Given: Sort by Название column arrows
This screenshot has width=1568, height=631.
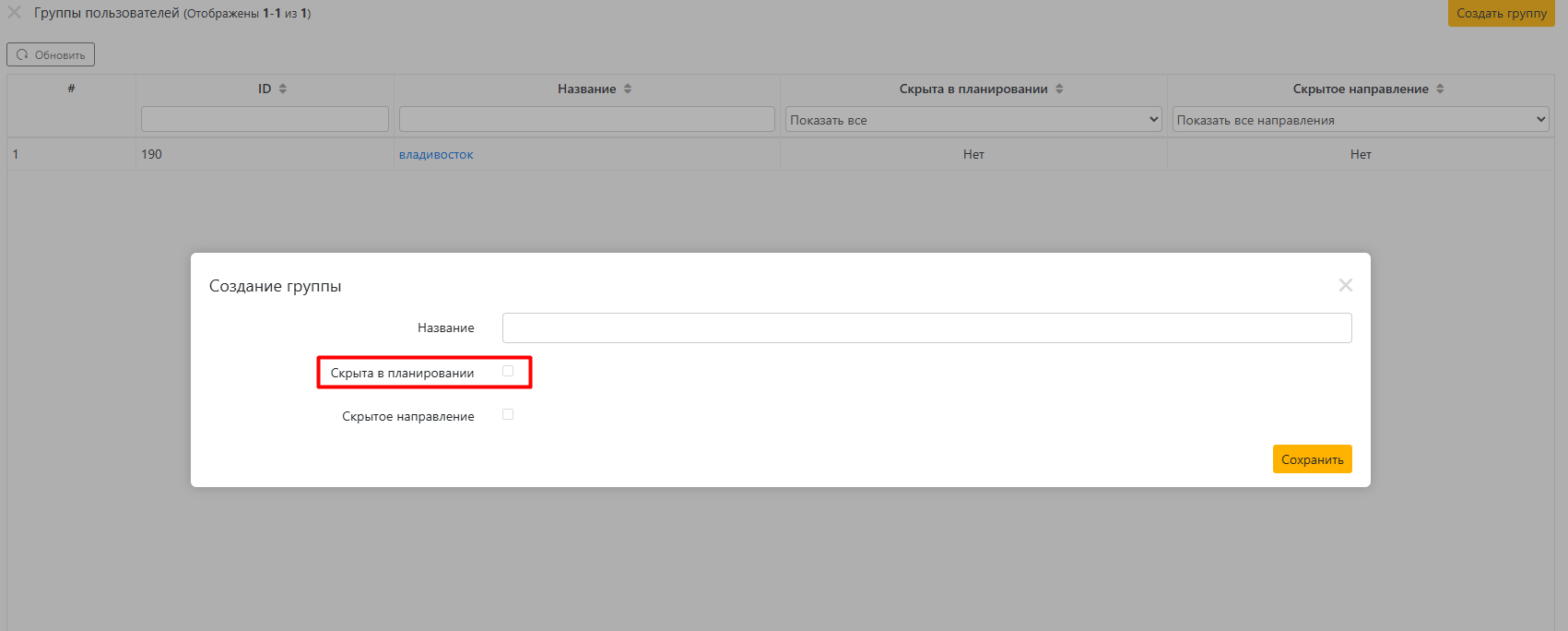Looking at the screenshot, I should click(628, 89).
